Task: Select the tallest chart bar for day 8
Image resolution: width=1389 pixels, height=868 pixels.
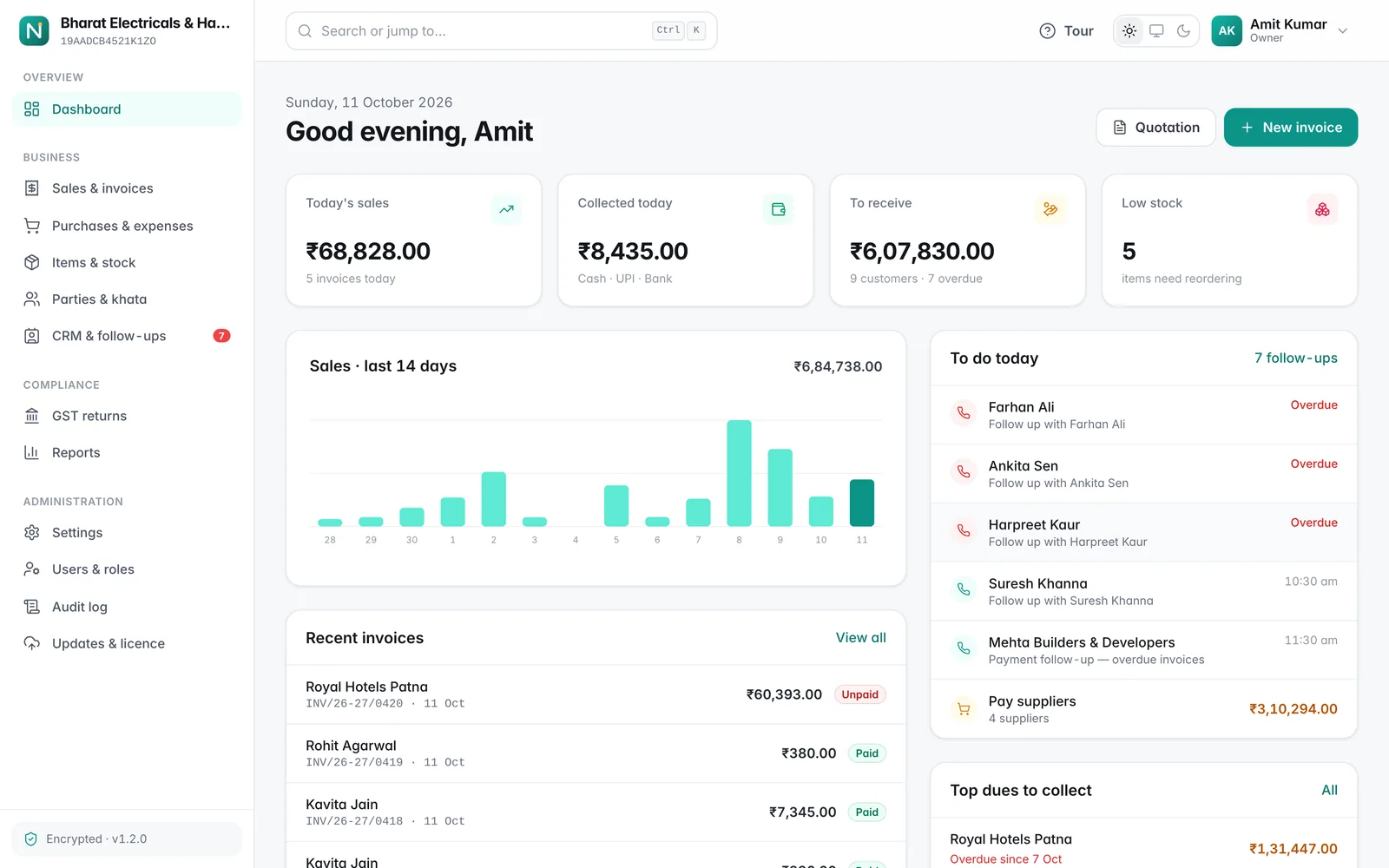Action: (739, 473)
